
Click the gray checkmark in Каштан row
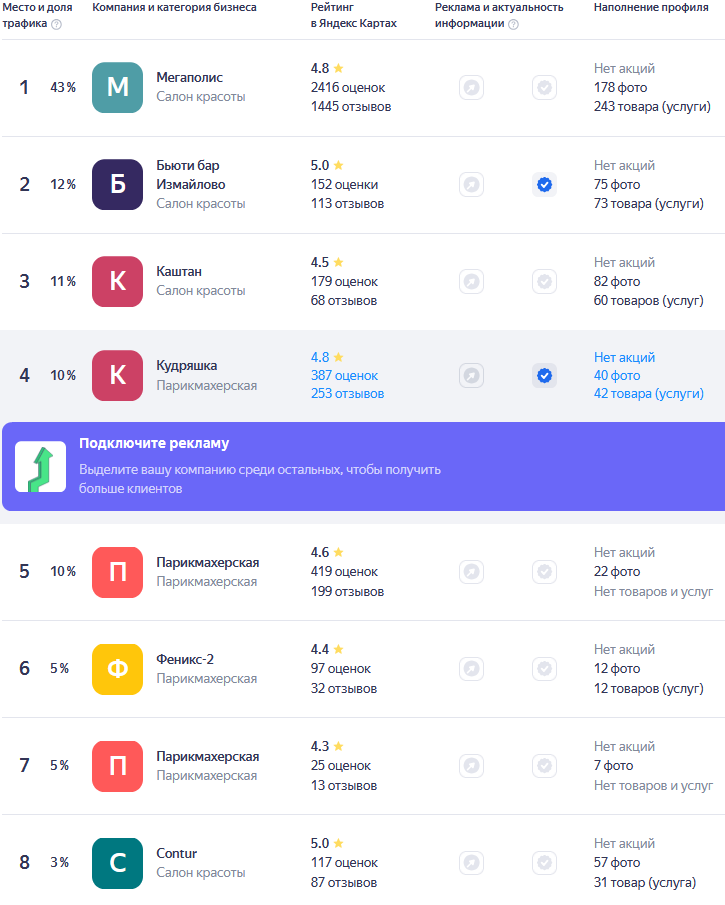544,282
